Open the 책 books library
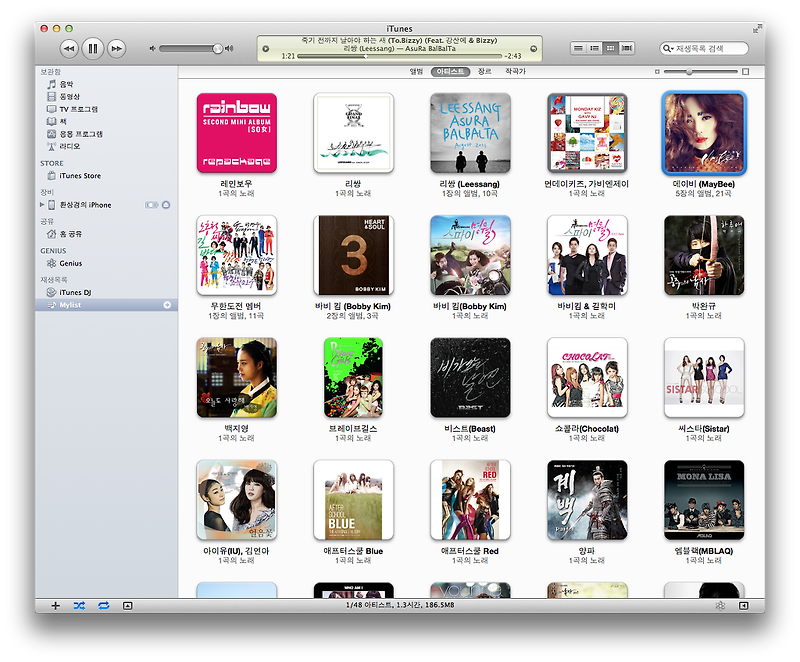This screenshot has height=662, width=800. [x=63, y=121]
